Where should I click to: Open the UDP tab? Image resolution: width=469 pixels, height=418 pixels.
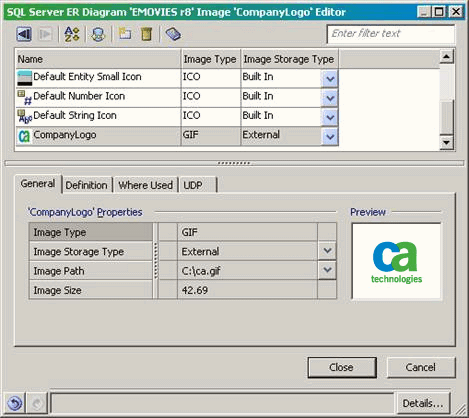[198, 185]
